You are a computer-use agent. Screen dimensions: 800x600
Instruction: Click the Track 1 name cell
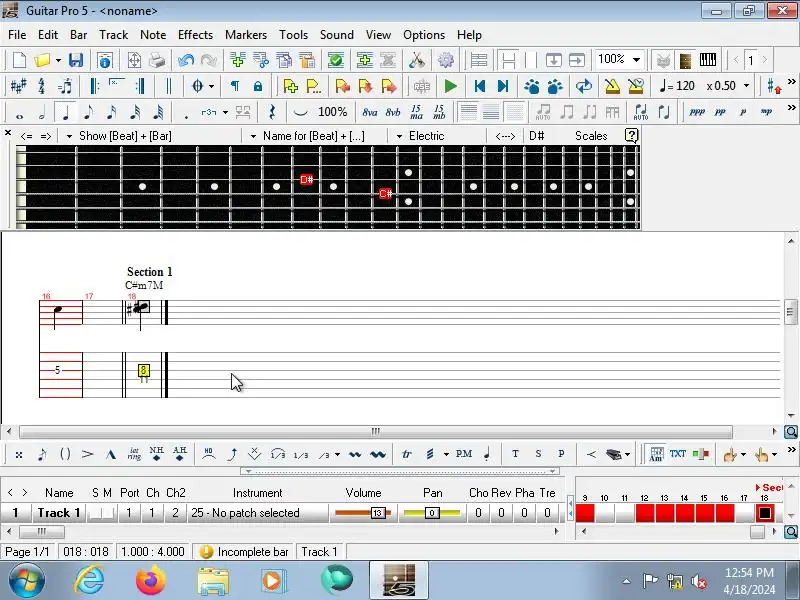click(x=59, y=513)
